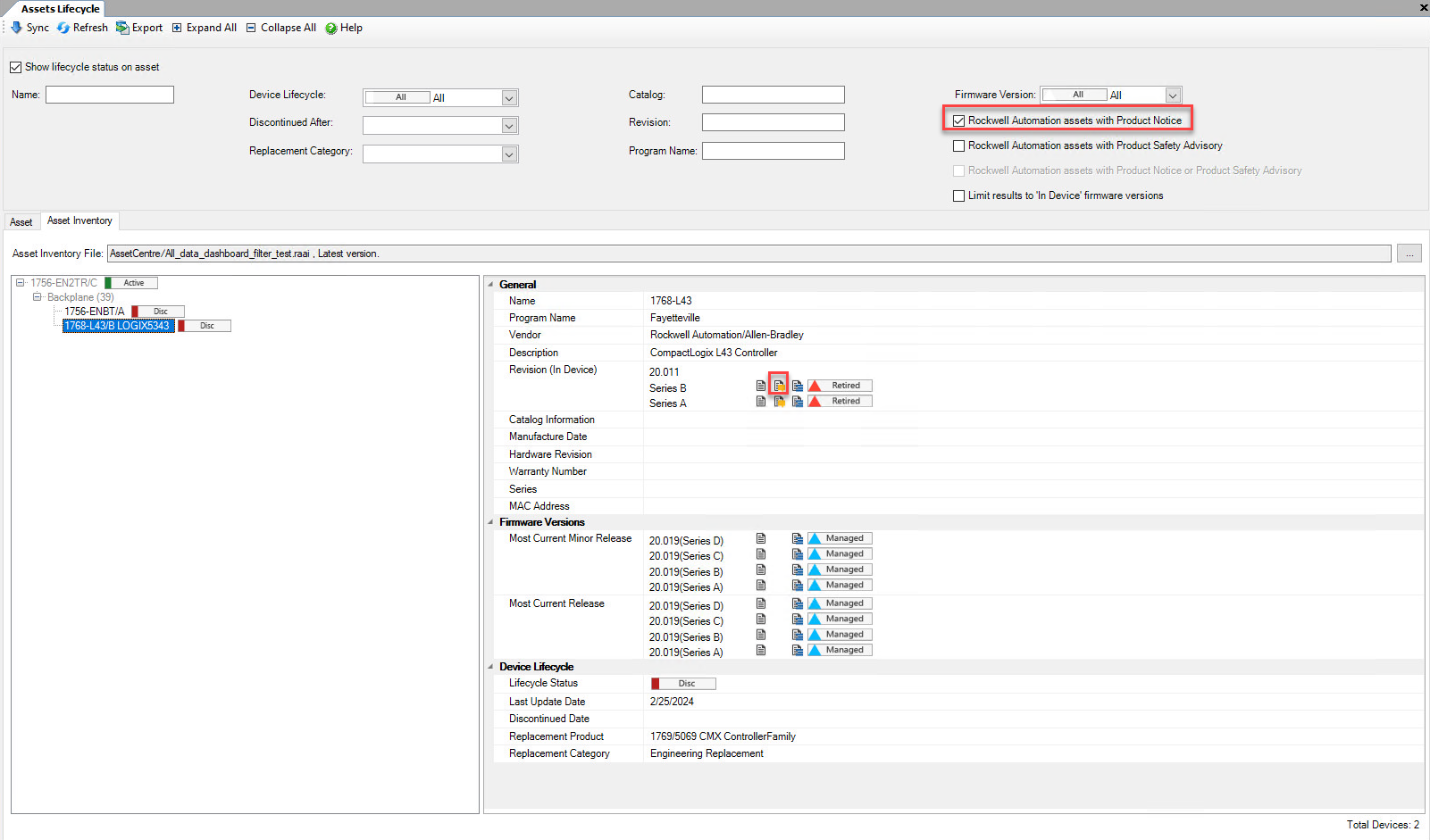Open document icon for Minor Release 20.019(Series C)
The height and width of the screenshot is (840, 1430).
click(761, 553)
